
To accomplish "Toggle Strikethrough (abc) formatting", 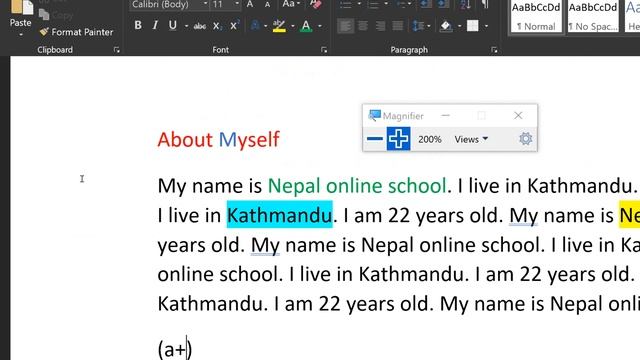I will point(200,26).
